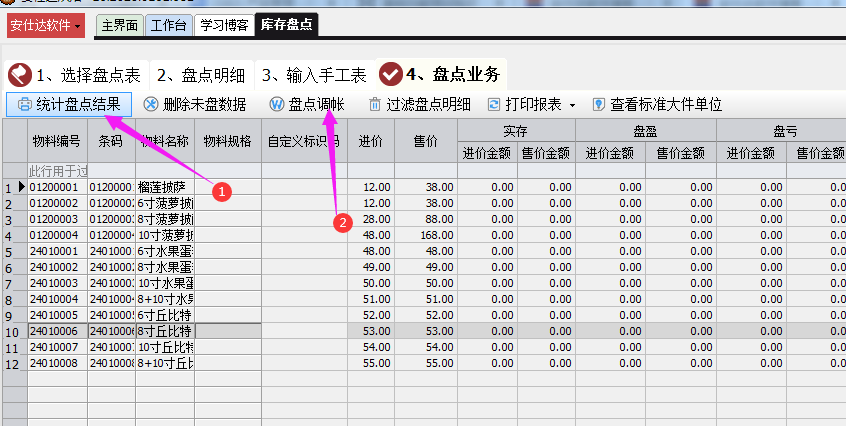Click the wrench icon beside 删除未盘数据
846x426 pixels.
(x=151, y=104)
